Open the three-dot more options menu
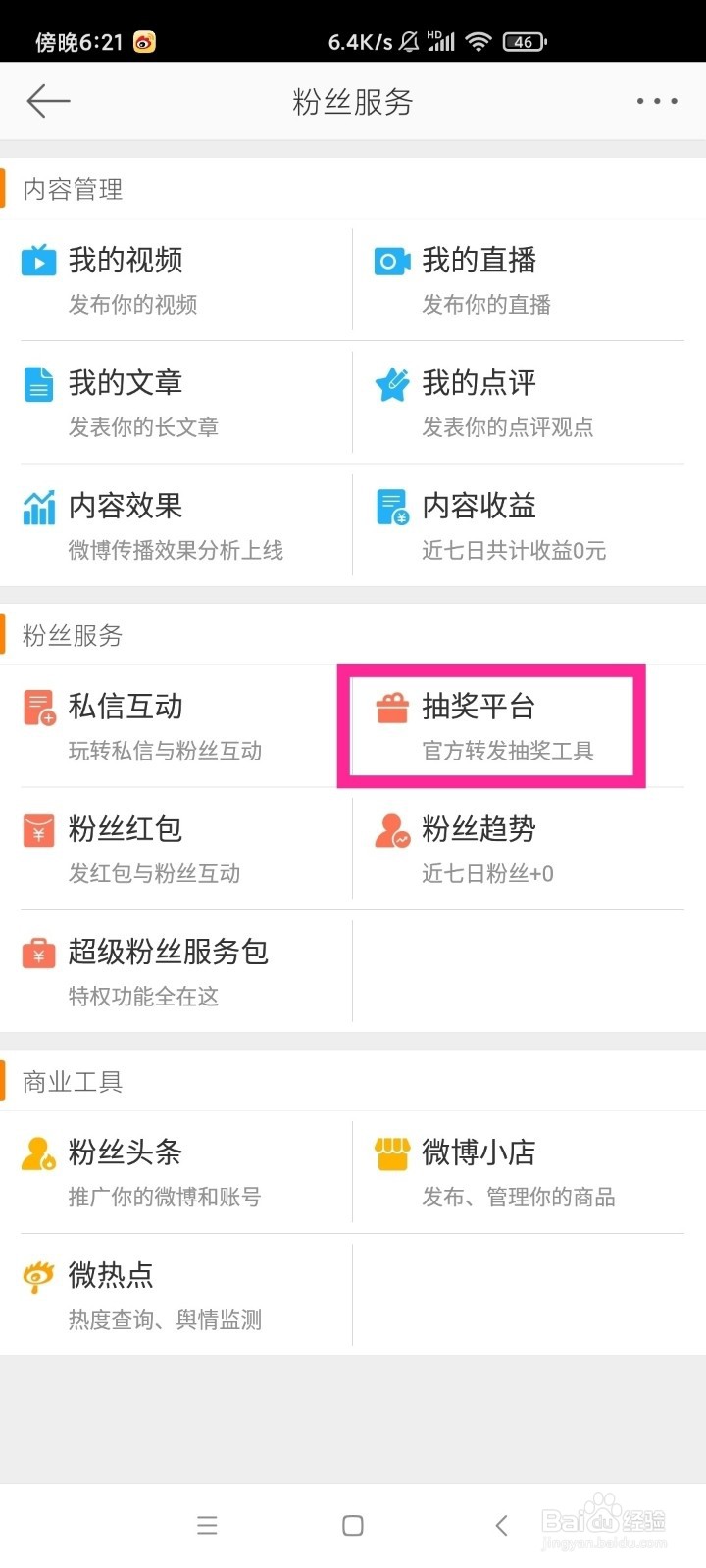 tap(656, 101)
